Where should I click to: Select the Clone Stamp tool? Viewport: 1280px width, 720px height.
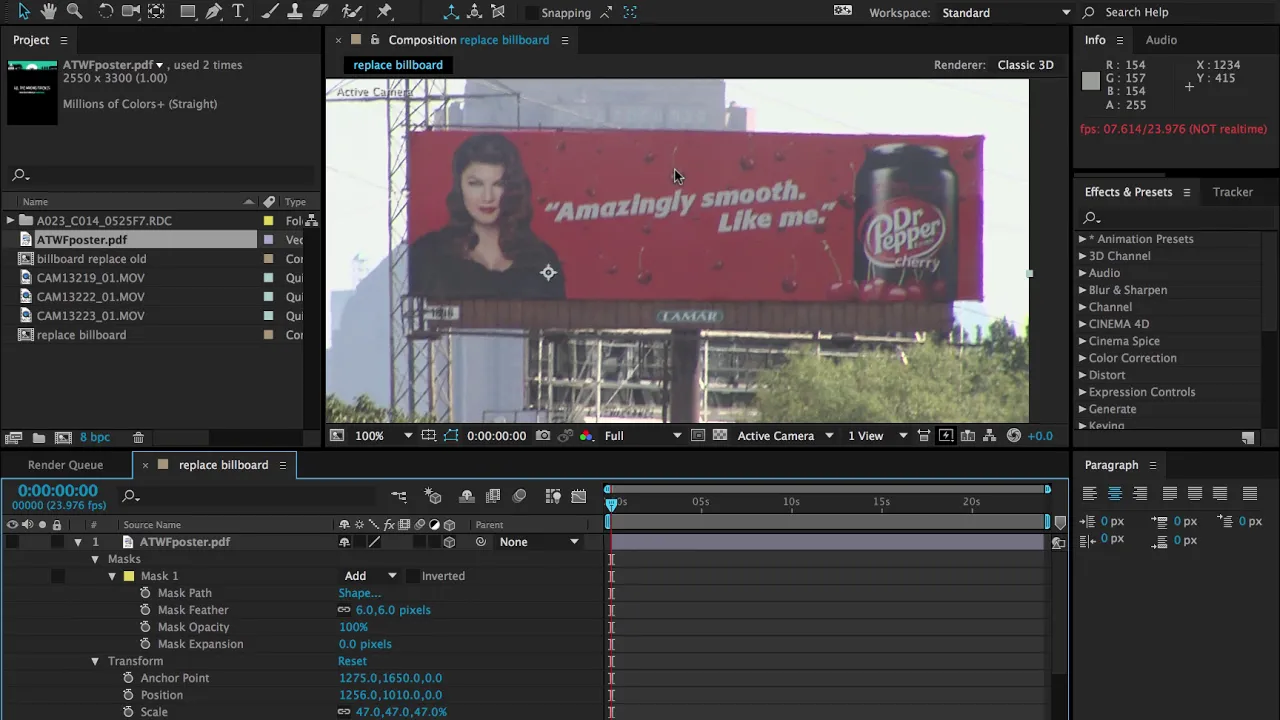click(295, 12)
